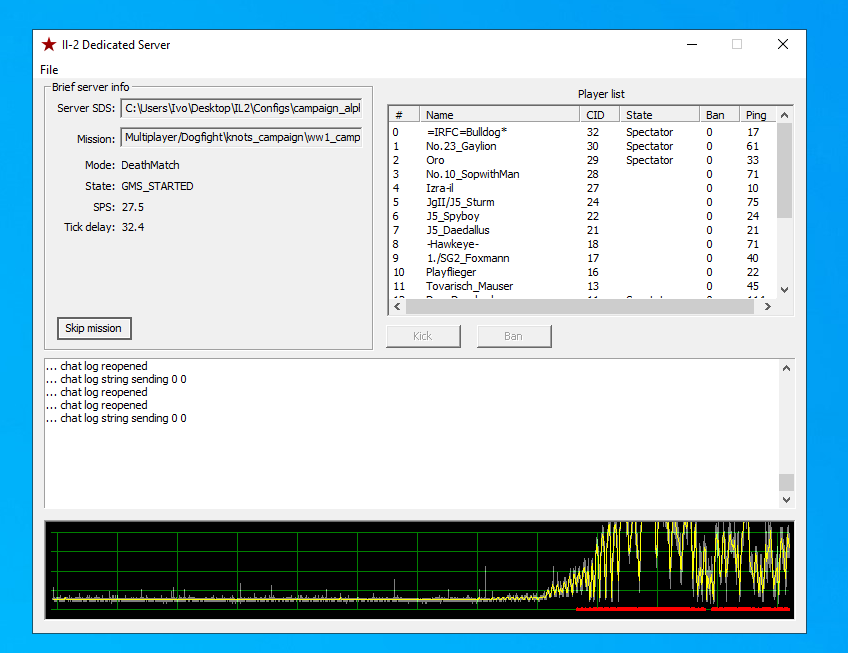Click the Ban button below player list

513,336
